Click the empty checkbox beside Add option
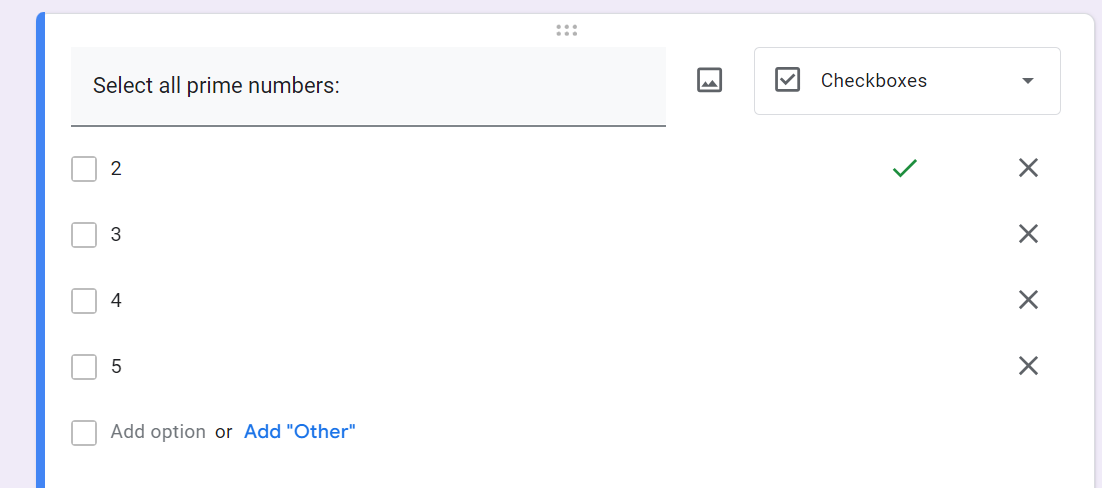 tap(84, 433)
